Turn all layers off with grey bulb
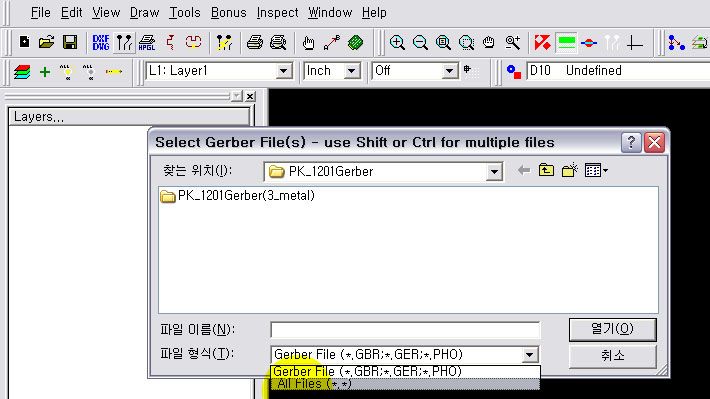The width and height of the screenshot is (710, 399). [x=90, y=72]
